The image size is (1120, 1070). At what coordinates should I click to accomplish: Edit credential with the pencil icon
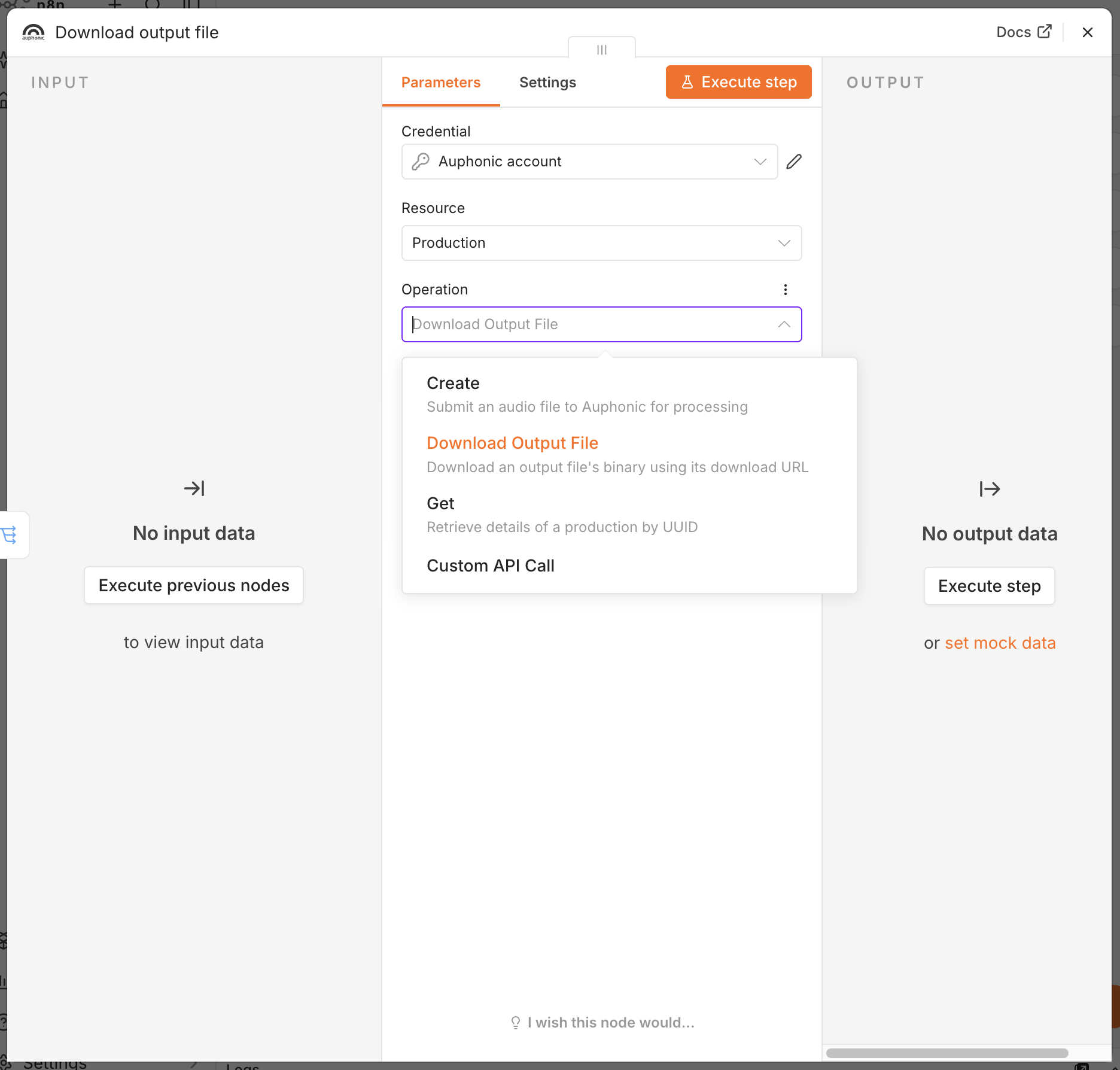pos(794,162)
